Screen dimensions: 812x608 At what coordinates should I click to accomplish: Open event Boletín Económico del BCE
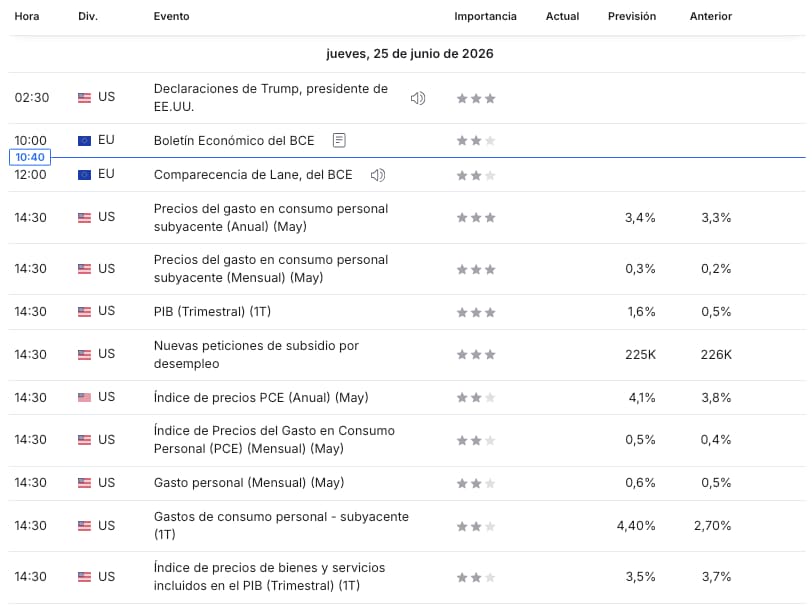[234, 140]
